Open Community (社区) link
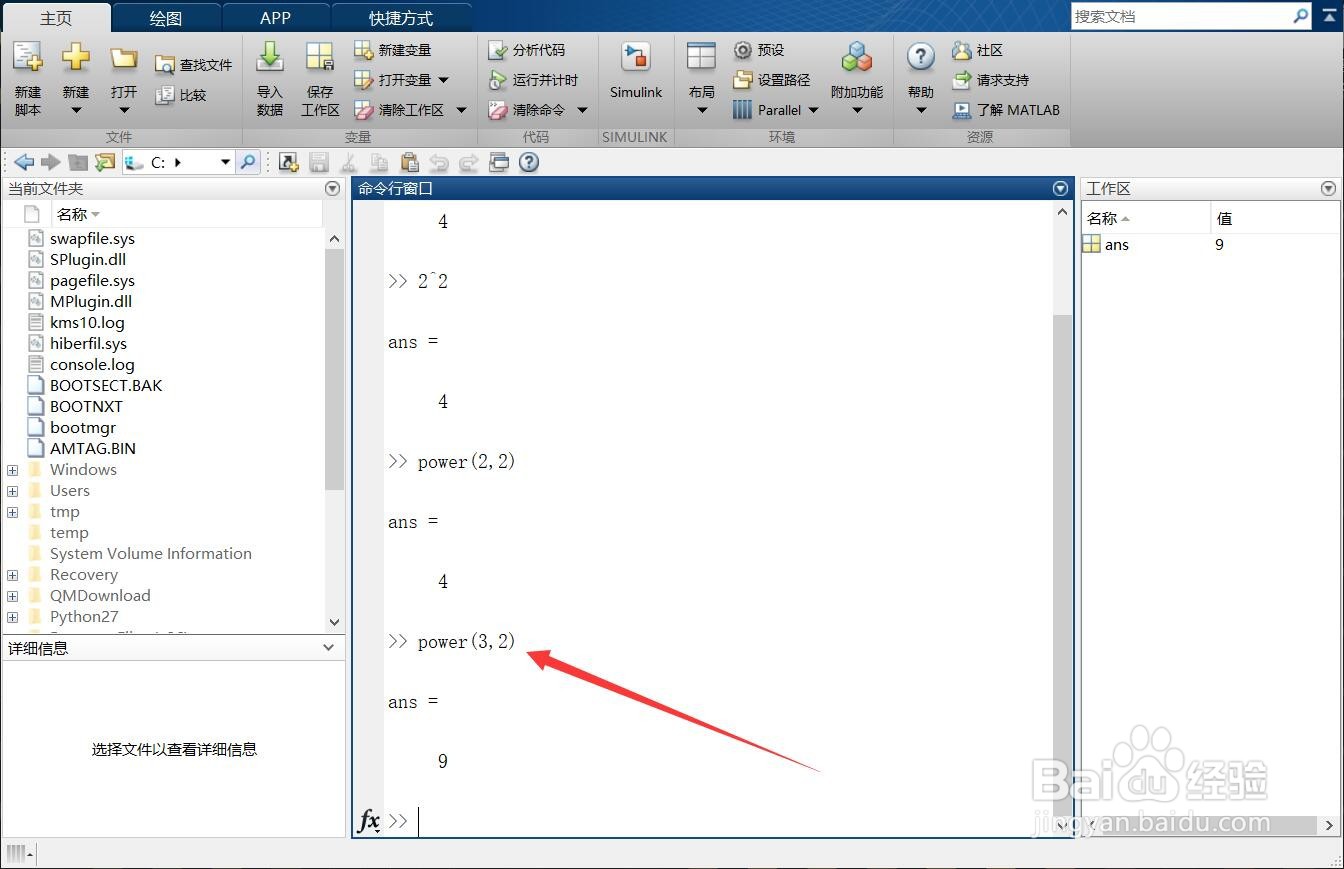The width and height of the screenshot is (1344, 869). (x=978, y=50)
